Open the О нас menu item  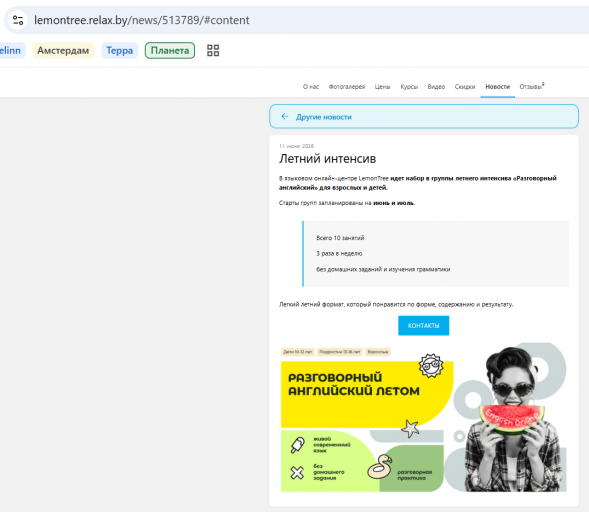311,87
